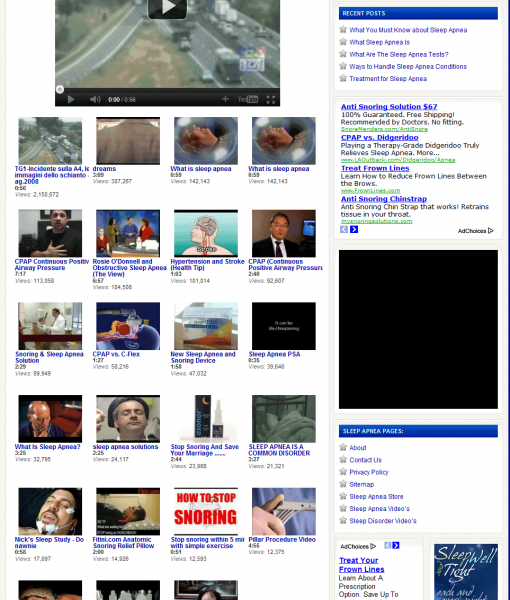Toggle fullscreen on the video player
The image size is (510, 600).
(270, 99)
